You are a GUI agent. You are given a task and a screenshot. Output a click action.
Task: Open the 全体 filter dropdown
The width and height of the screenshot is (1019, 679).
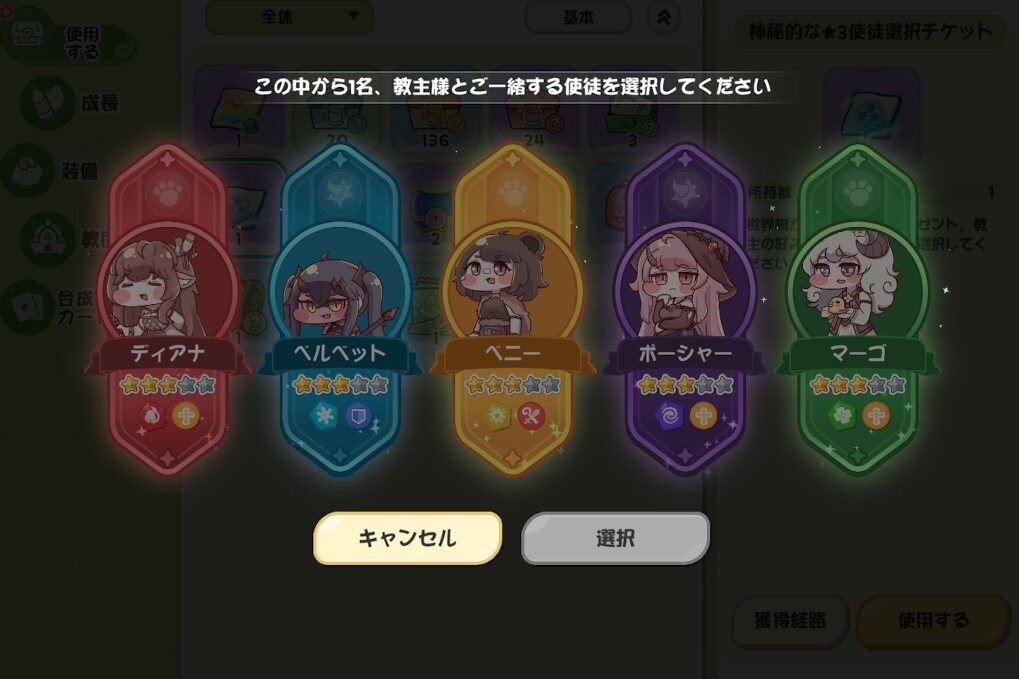tap(289, 17)
